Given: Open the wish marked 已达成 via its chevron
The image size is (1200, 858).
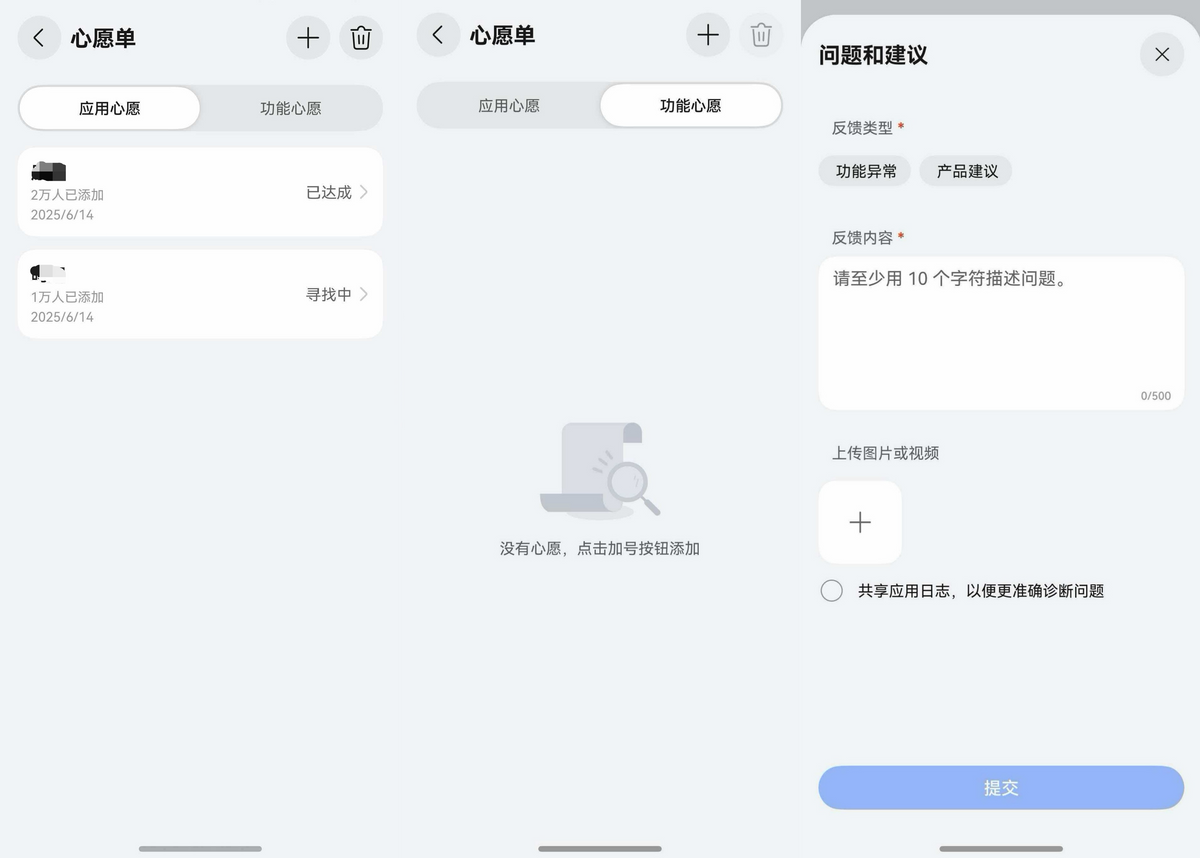Looking at the screenshot, I should (x=364, y=192).
